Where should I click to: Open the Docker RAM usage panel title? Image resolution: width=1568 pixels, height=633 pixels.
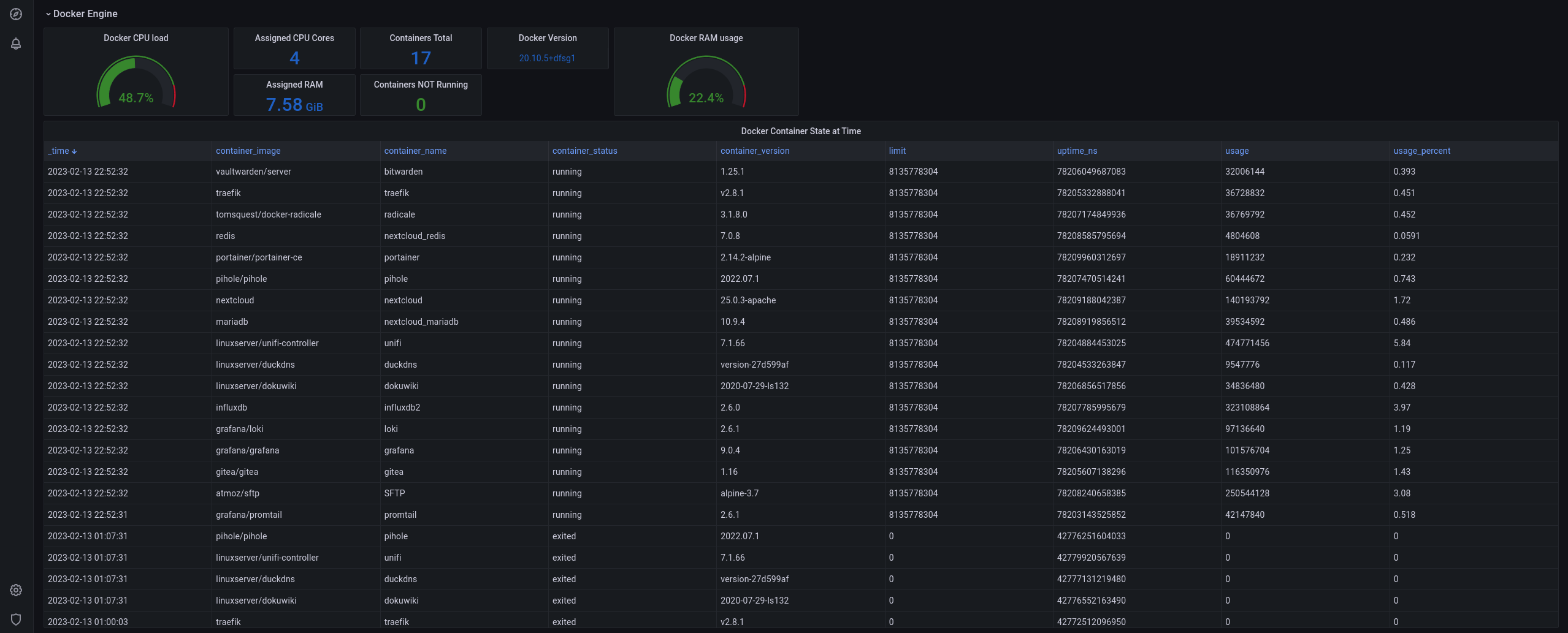pos(706,38)
